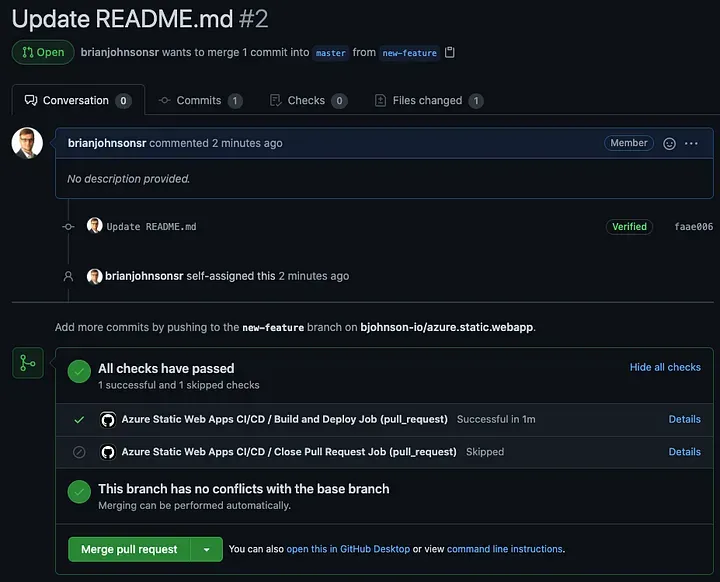Screen dimensions: 720x582
Task: Add a reaction with the smiley icon
Action: (x=669, y=144)
